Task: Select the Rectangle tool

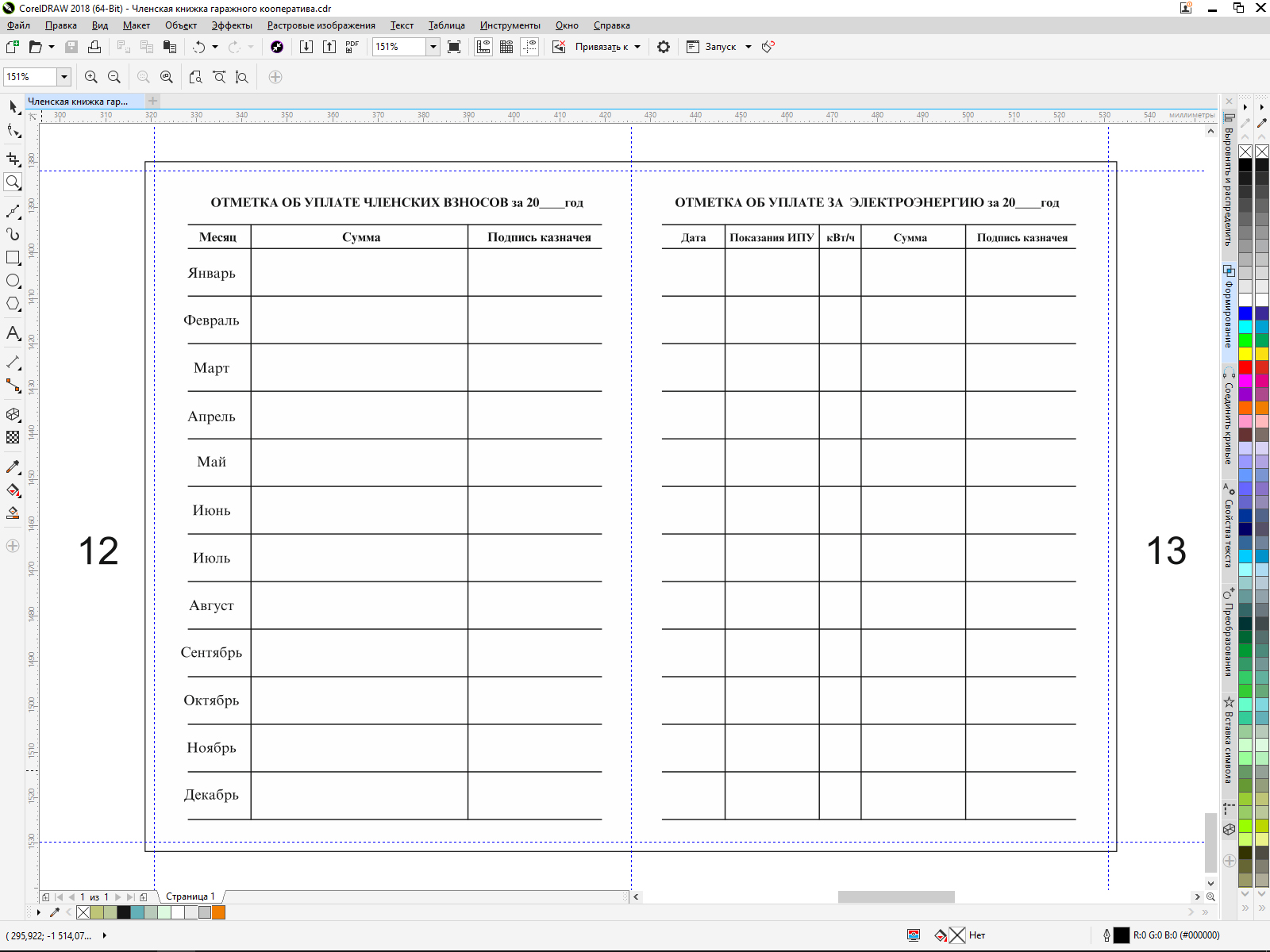Action: click(x=13, y=258)
